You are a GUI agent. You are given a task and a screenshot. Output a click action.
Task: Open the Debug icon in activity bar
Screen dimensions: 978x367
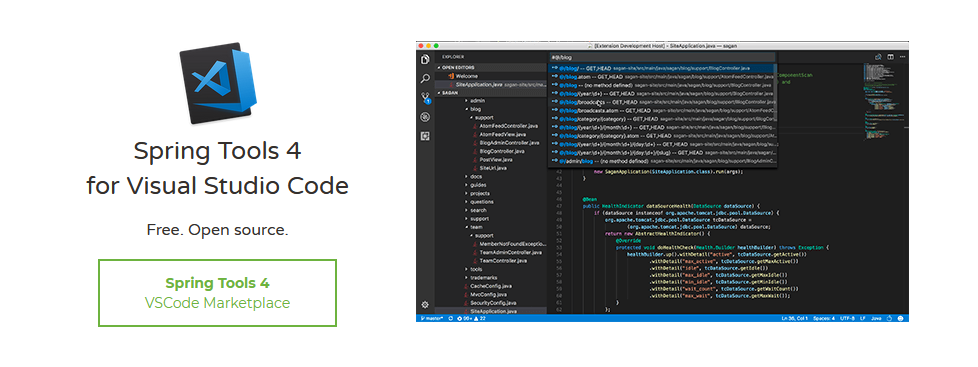pyautogui.click(x=425, y=117)
